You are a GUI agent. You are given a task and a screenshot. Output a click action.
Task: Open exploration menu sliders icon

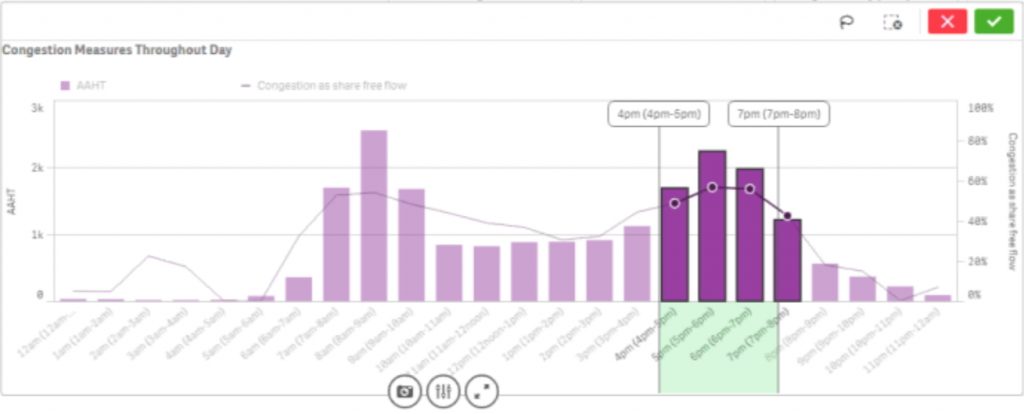click(443, 391)
